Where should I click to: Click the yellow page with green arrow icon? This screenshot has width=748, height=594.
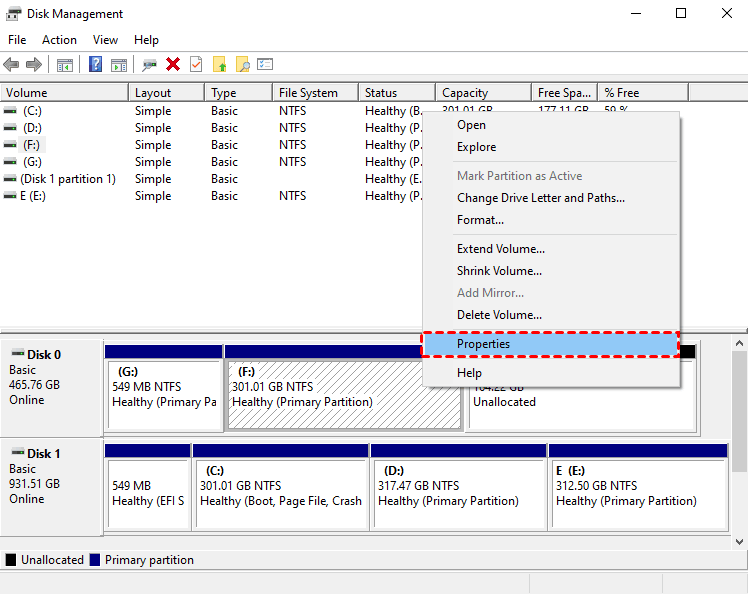tap(219, 65)
